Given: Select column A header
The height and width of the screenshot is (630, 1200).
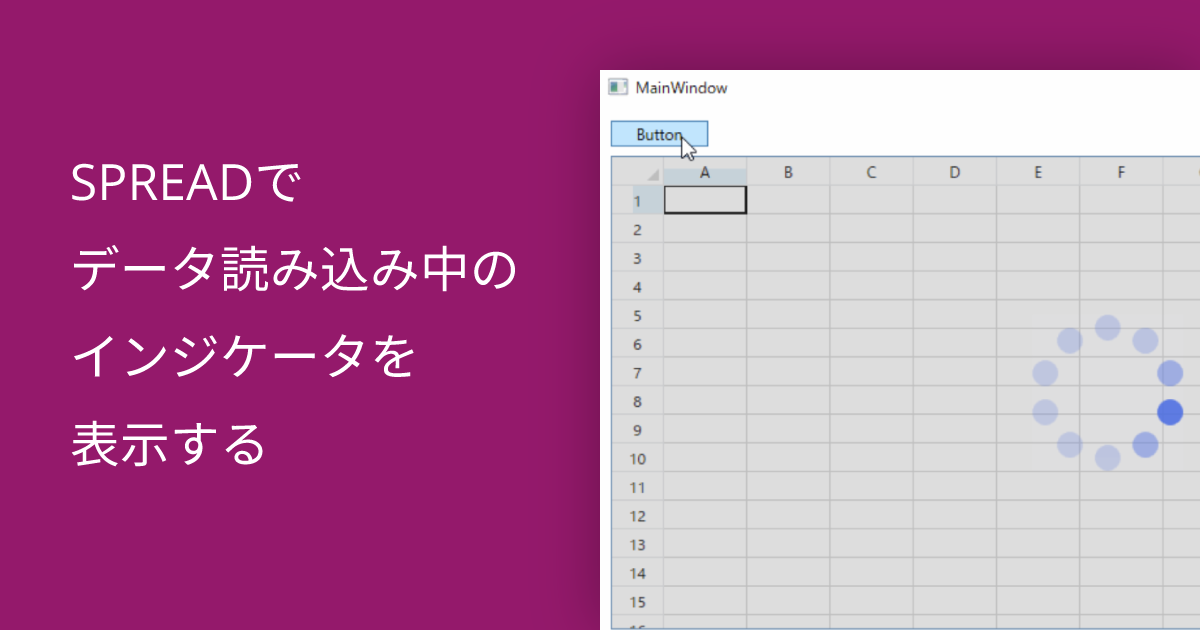Looking at the screenshot, I should [705, 172].
